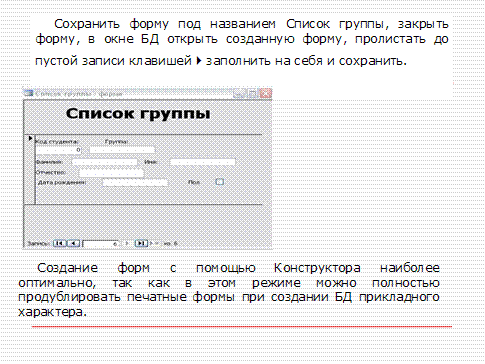
Task: Close the Список группы form window
Action: coord(265,93)
